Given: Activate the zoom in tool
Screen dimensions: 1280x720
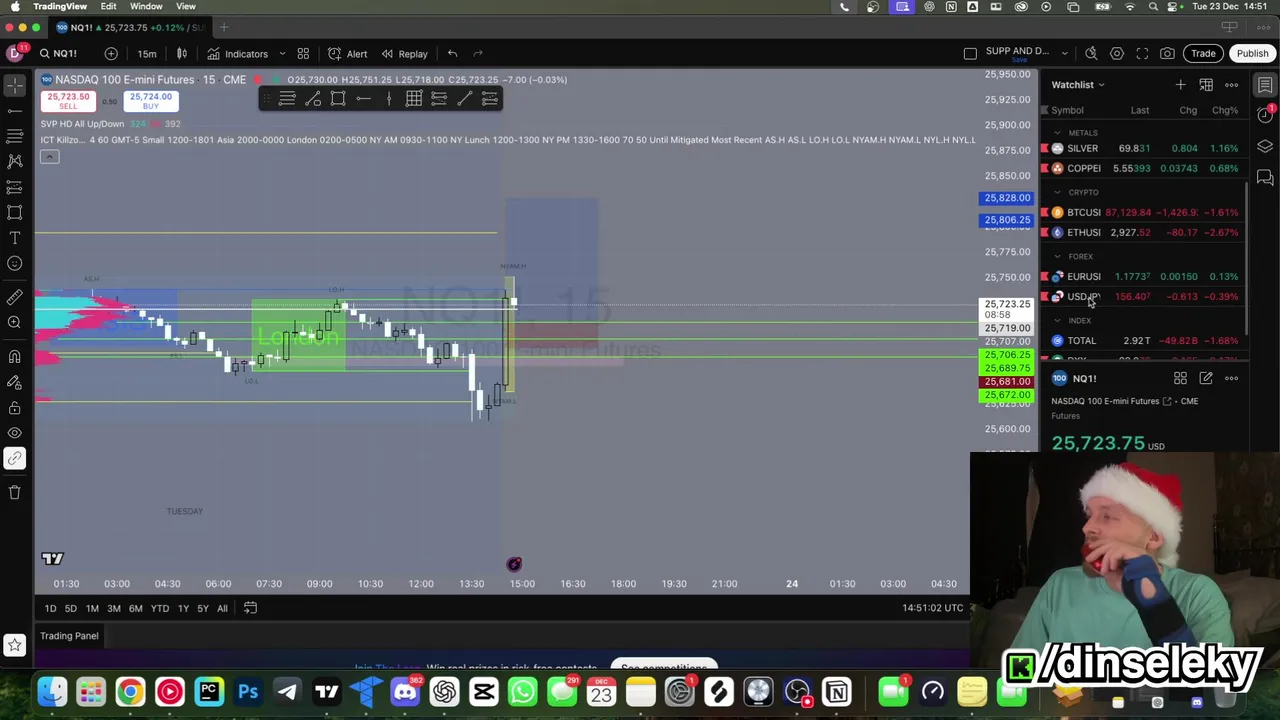Looking at the screenshot, I should tap(15, 322).
